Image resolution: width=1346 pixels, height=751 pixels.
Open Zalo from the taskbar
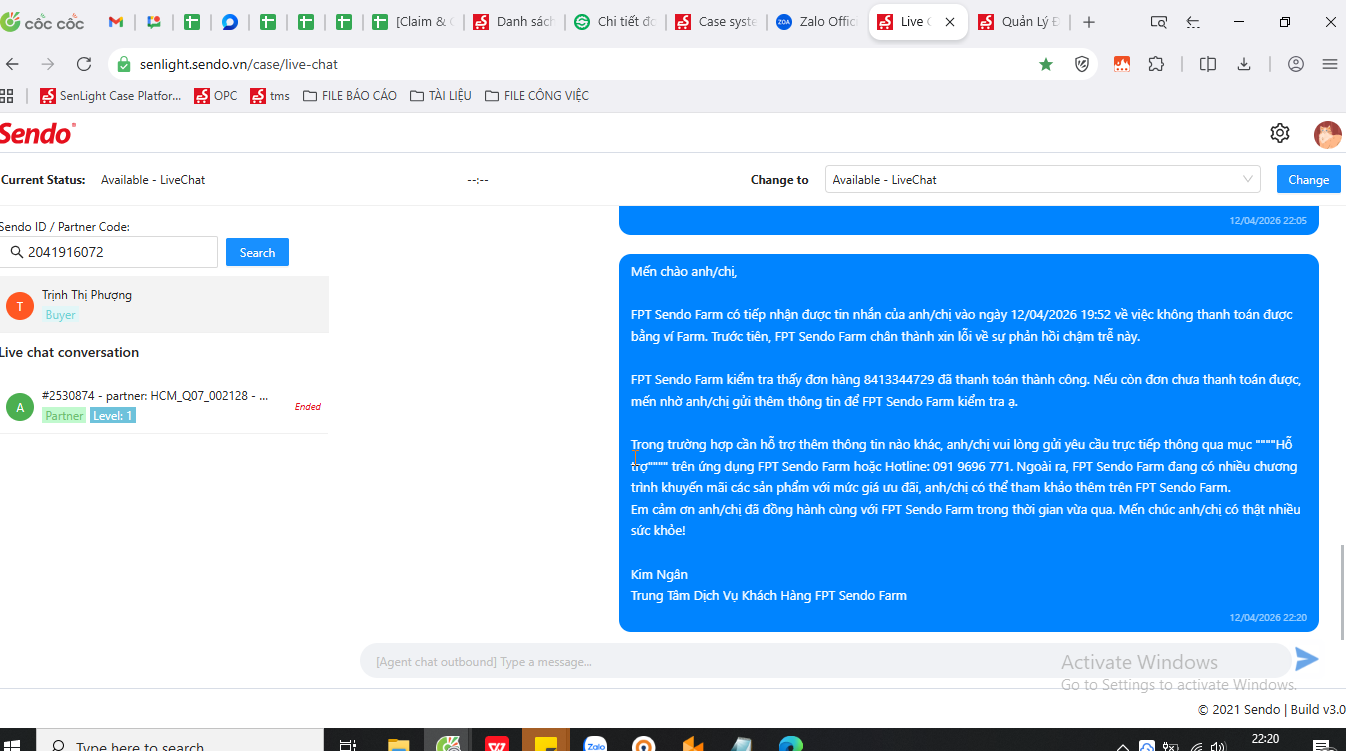point(596,744)
